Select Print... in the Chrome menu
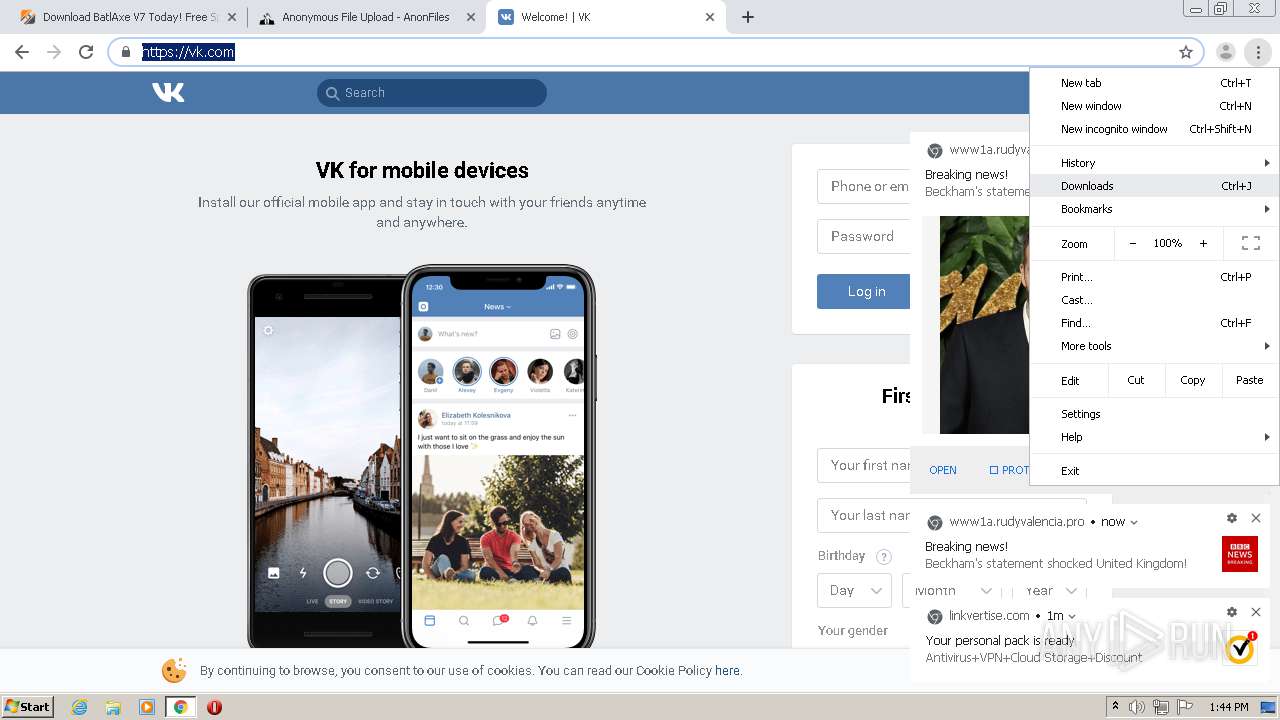 (1154, 277)
